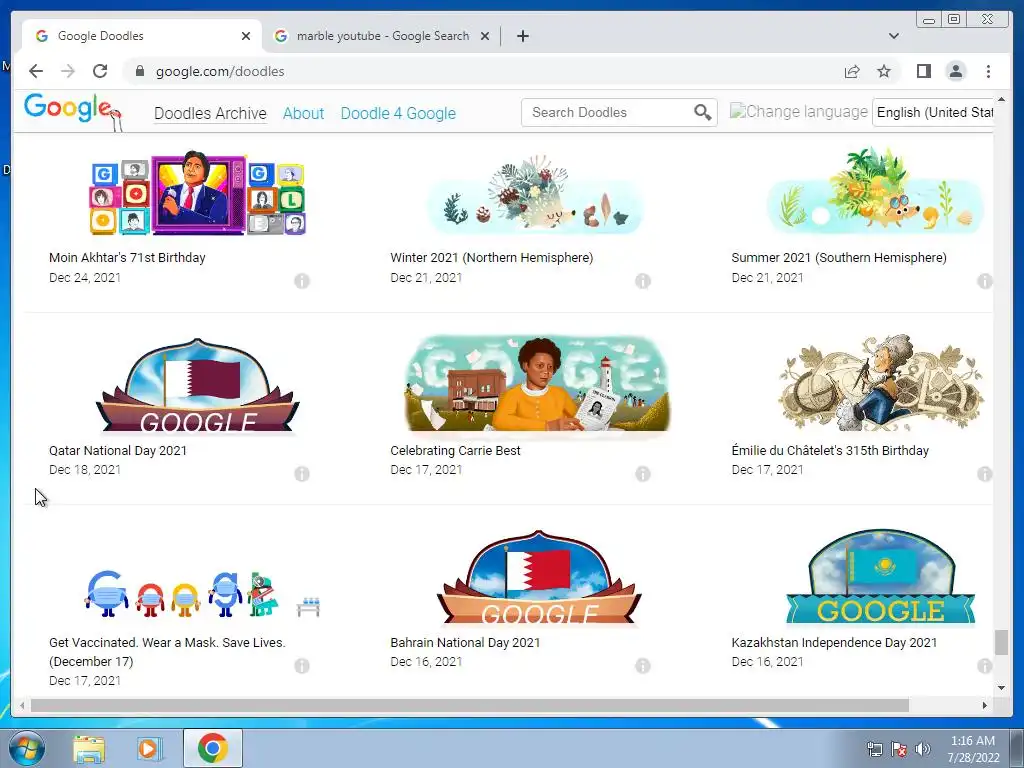Show info for Émilie du Châtelet doodle
The width and height of the screenshot is (1024, 768).
(984, 473)
